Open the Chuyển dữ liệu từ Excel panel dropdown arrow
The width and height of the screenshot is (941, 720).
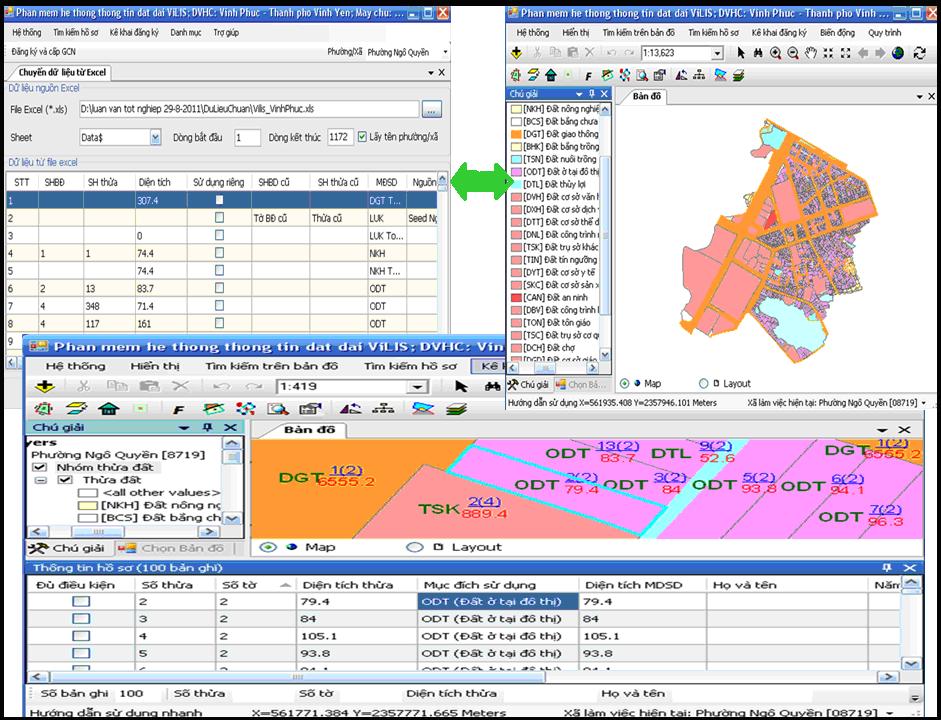(431, 73)
